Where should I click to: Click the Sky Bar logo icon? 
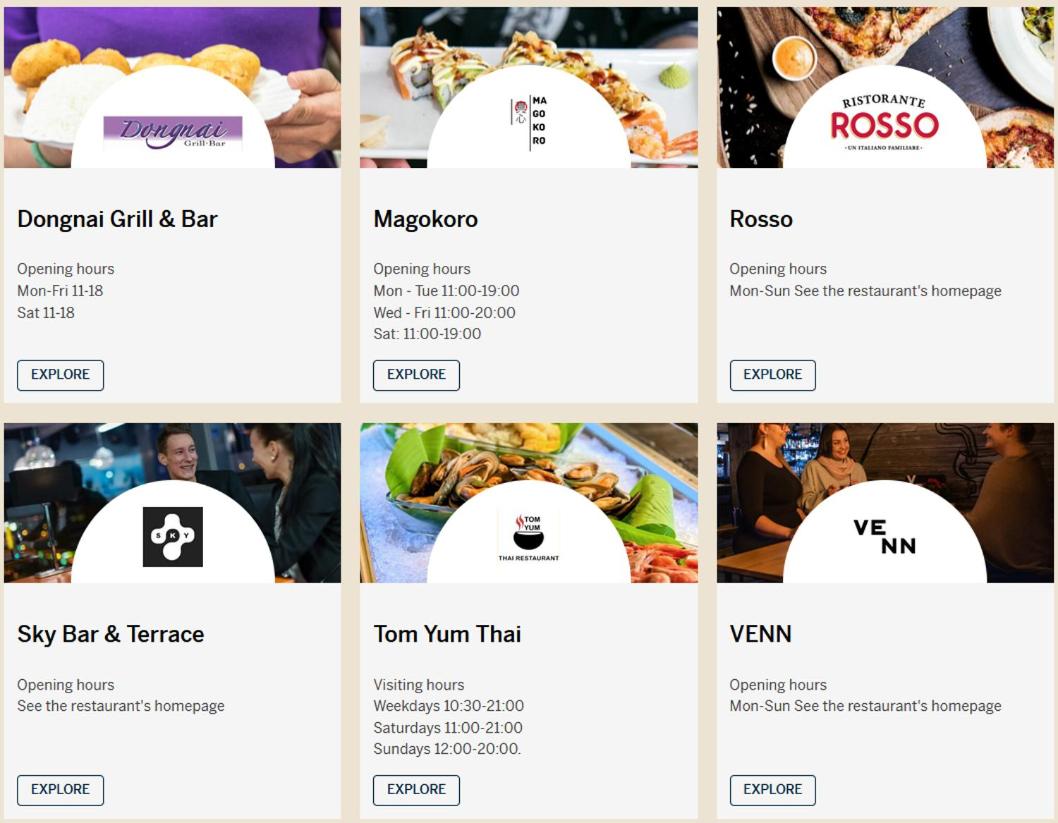pos(172,537)
